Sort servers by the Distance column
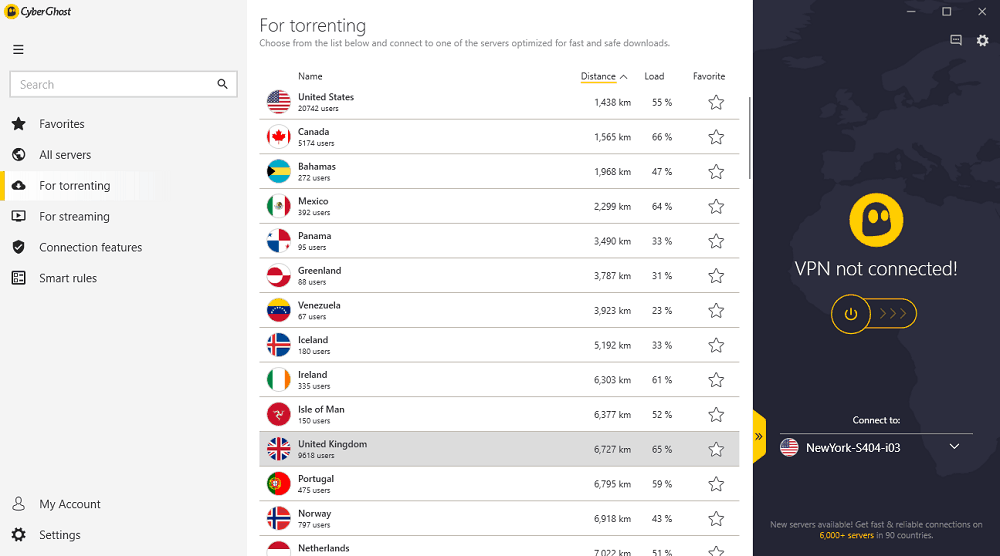Viewport: 1000px width, 556px height. (x=598, y=77)
